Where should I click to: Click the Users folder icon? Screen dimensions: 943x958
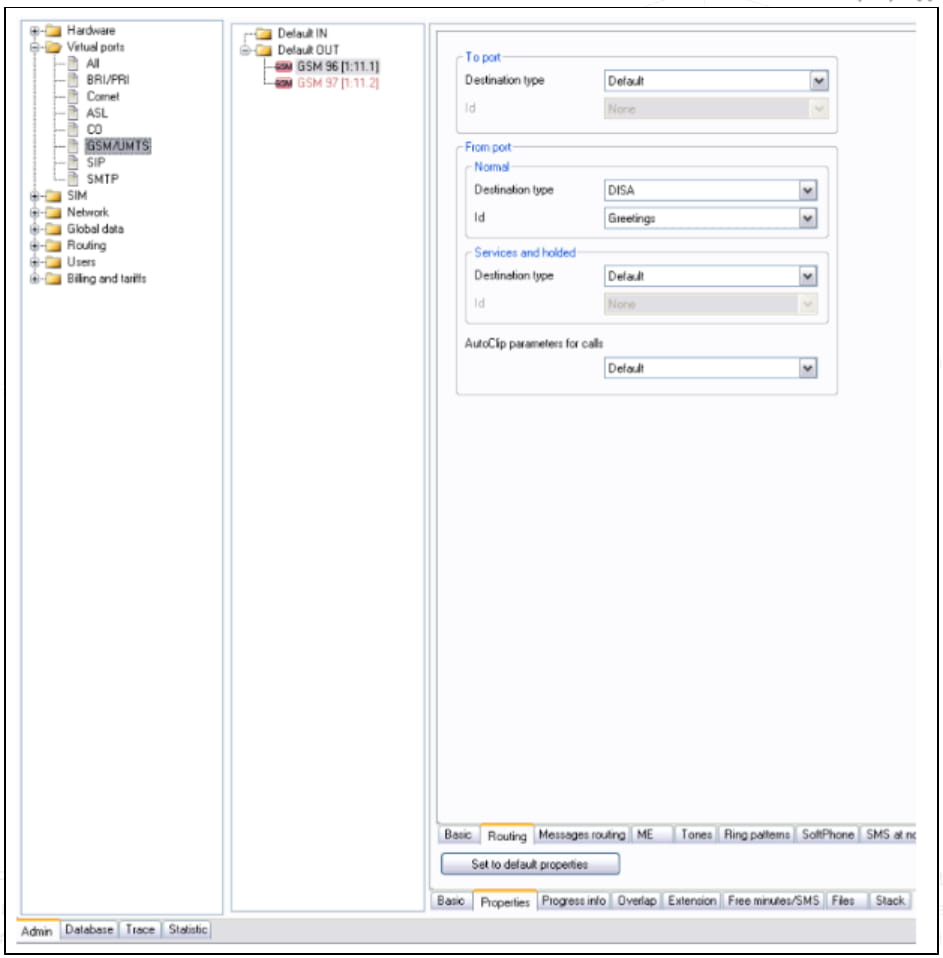pos(54,262)
